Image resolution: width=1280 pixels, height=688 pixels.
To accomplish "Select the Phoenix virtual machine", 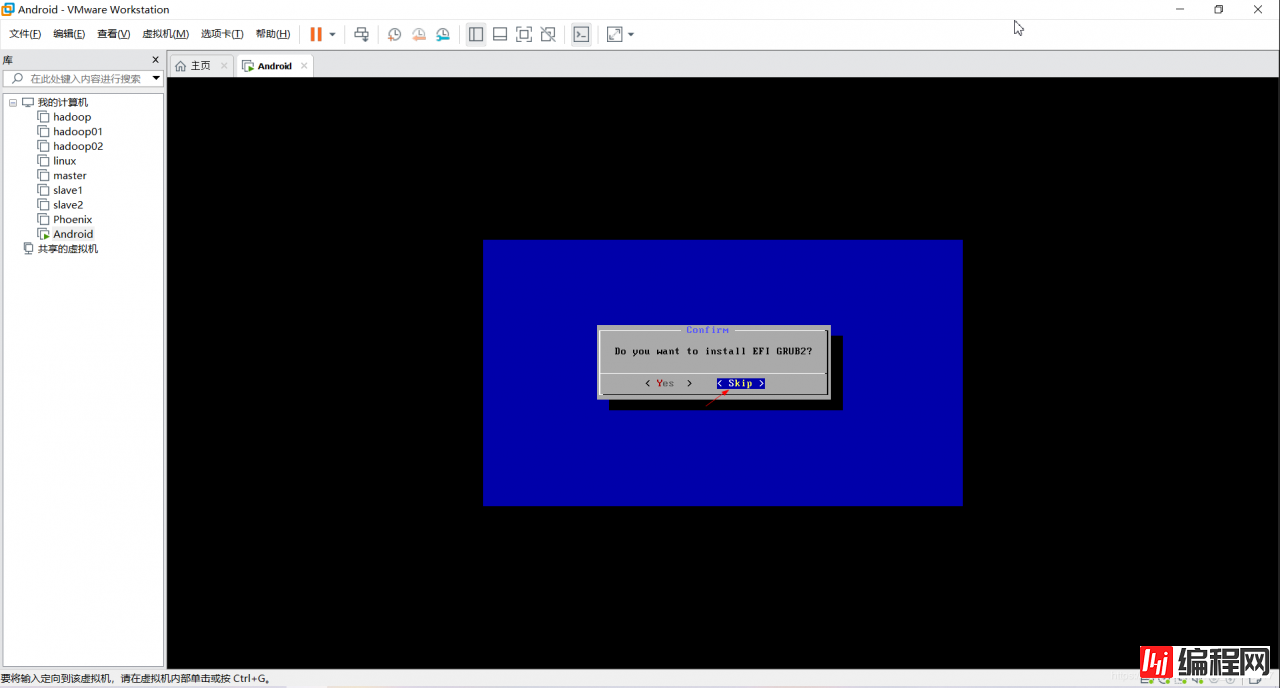I will [73, 219].
